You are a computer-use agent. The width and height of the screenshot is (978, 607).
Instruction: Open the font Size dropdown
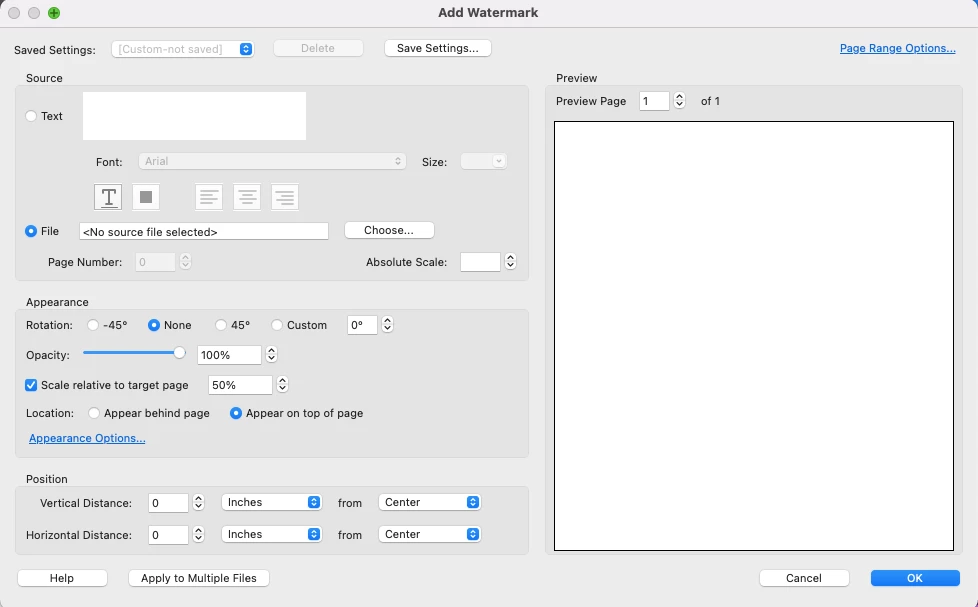[483, 161]
